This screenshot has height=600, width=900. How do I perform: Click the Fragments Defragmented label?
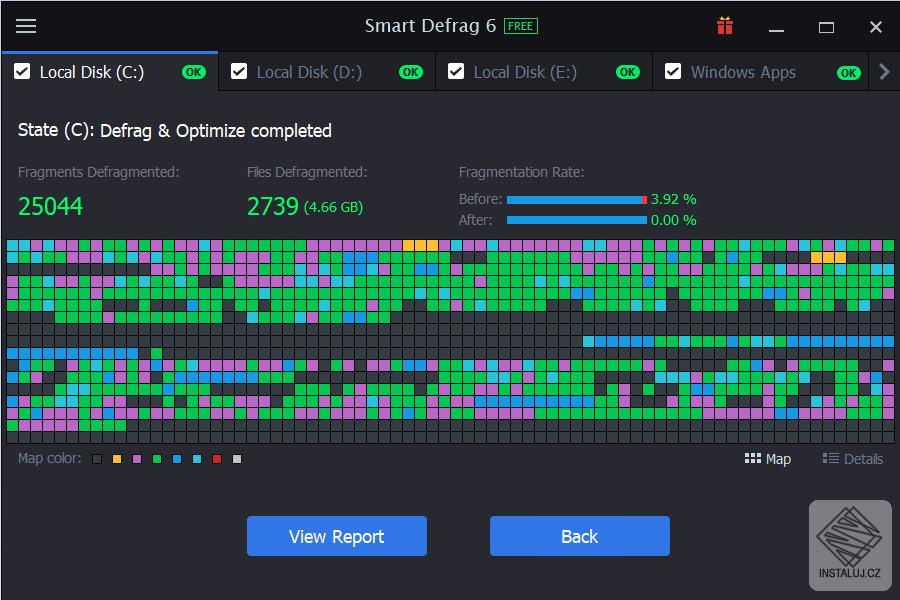click(x=99, y=172)
